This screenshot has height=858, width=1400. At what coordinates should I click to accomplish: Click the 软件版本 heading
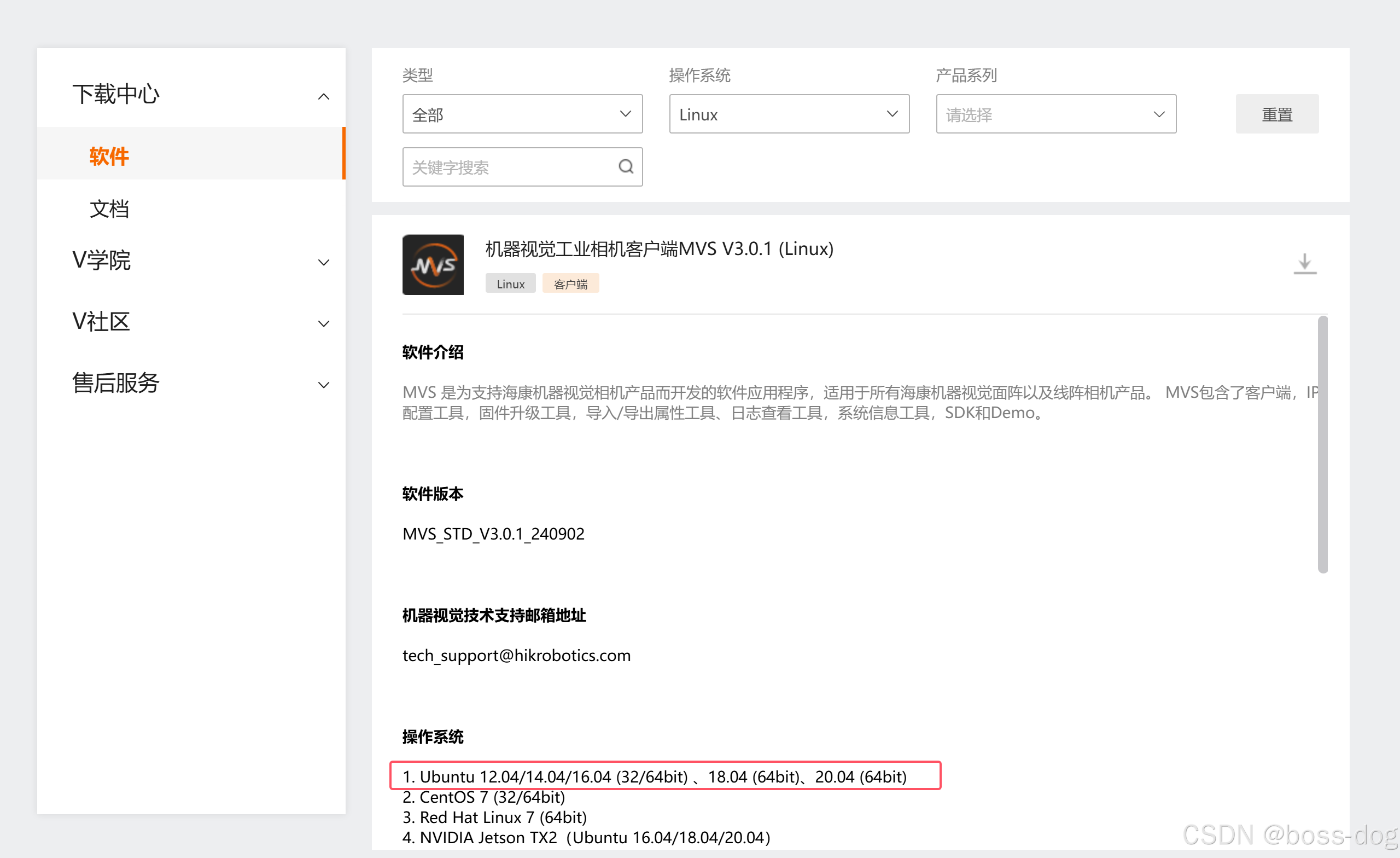(433, 494)
